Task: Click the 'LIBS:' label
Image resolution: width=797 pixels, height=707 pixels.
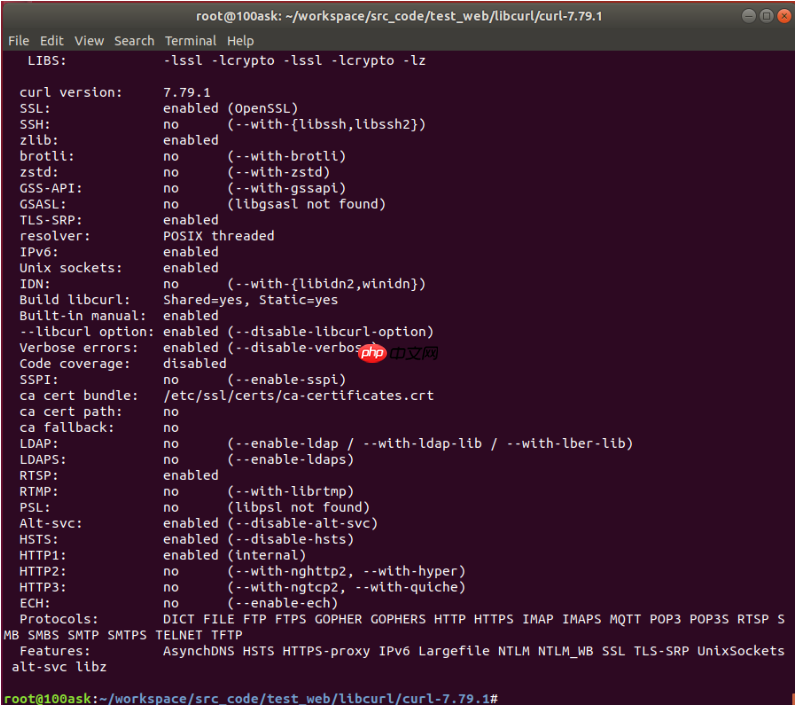Action: point(47,60)
